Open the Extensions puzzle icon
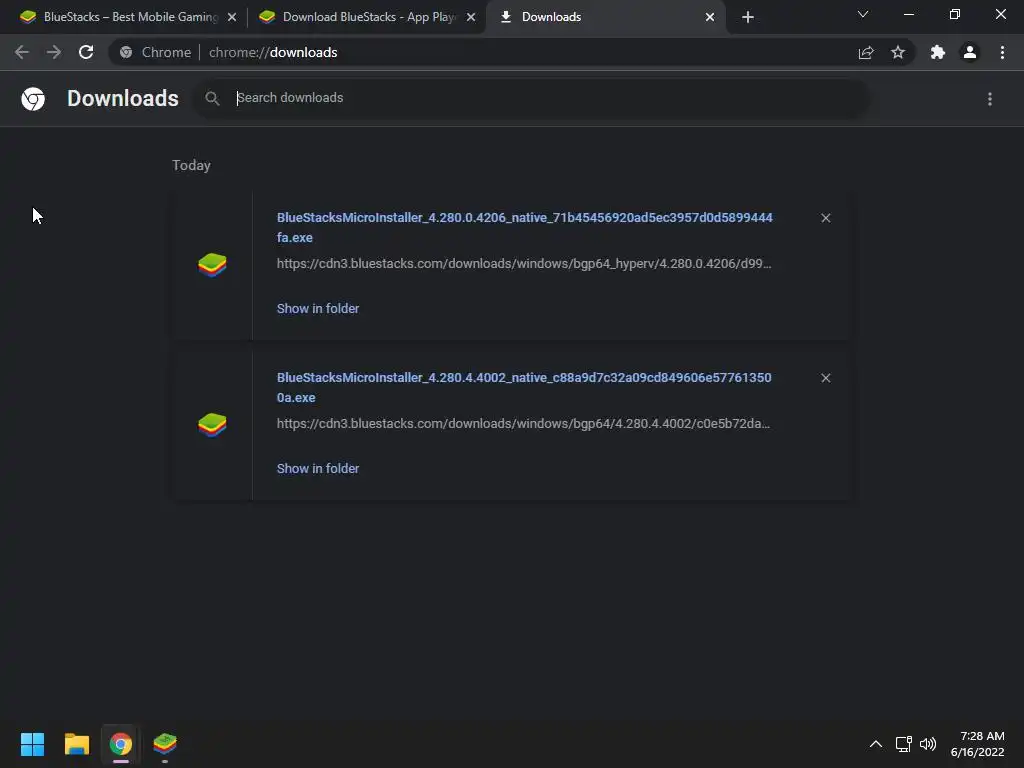Screen dimensions: 1024x768 tap(938, 52)
